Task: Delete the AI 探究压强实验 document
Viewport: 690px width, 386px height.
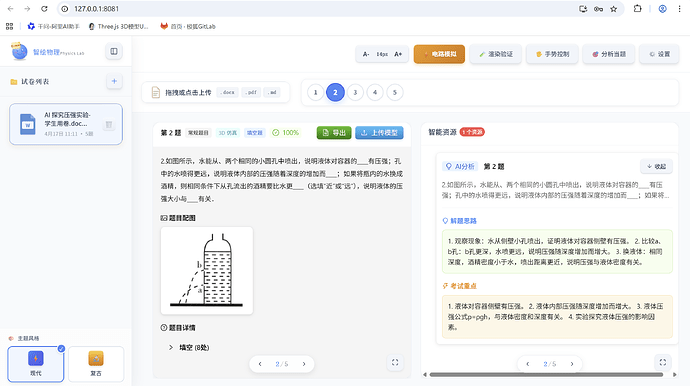Action: (109, 125)
